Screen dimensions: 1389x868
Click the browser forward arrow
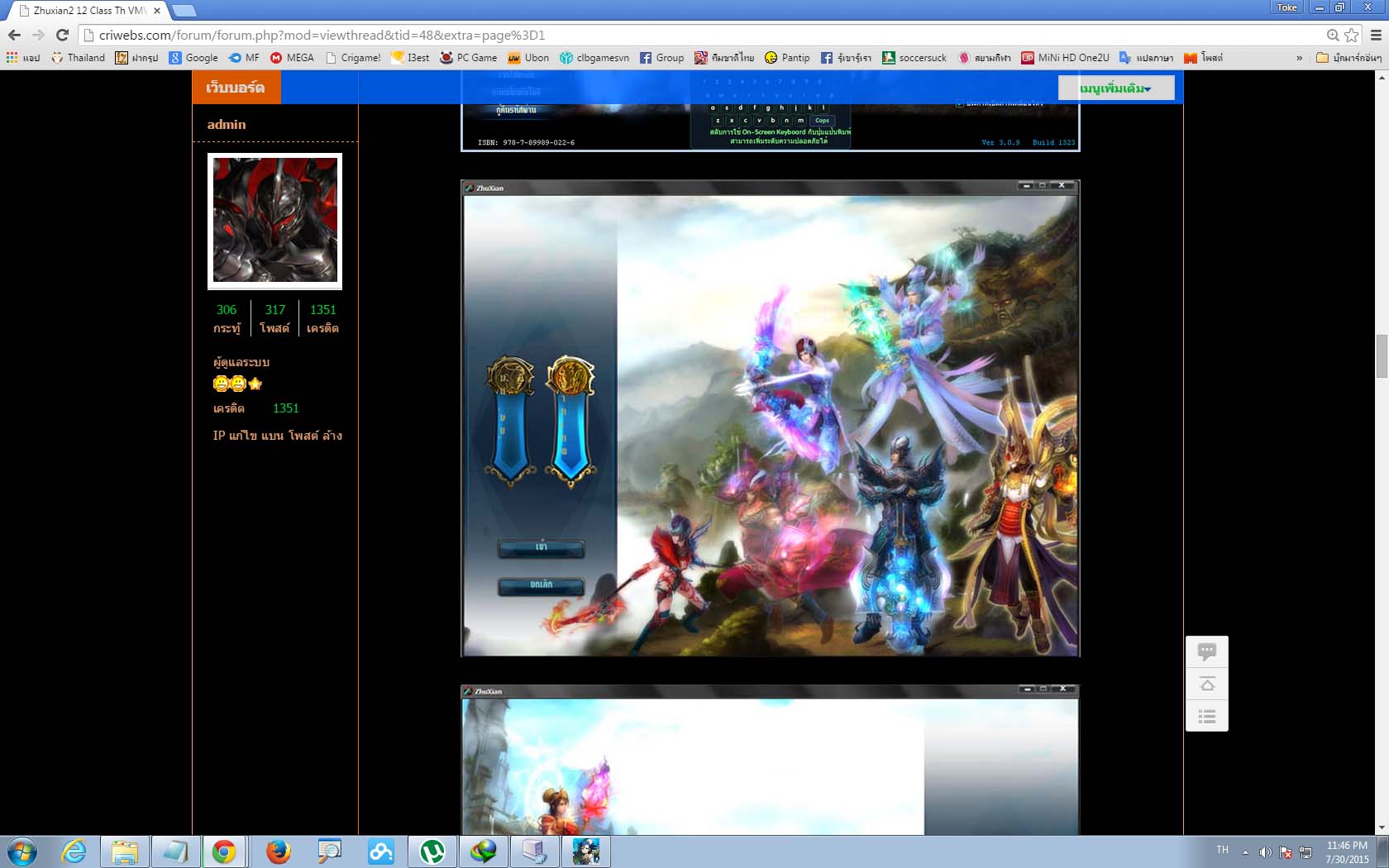coord(38,35)
